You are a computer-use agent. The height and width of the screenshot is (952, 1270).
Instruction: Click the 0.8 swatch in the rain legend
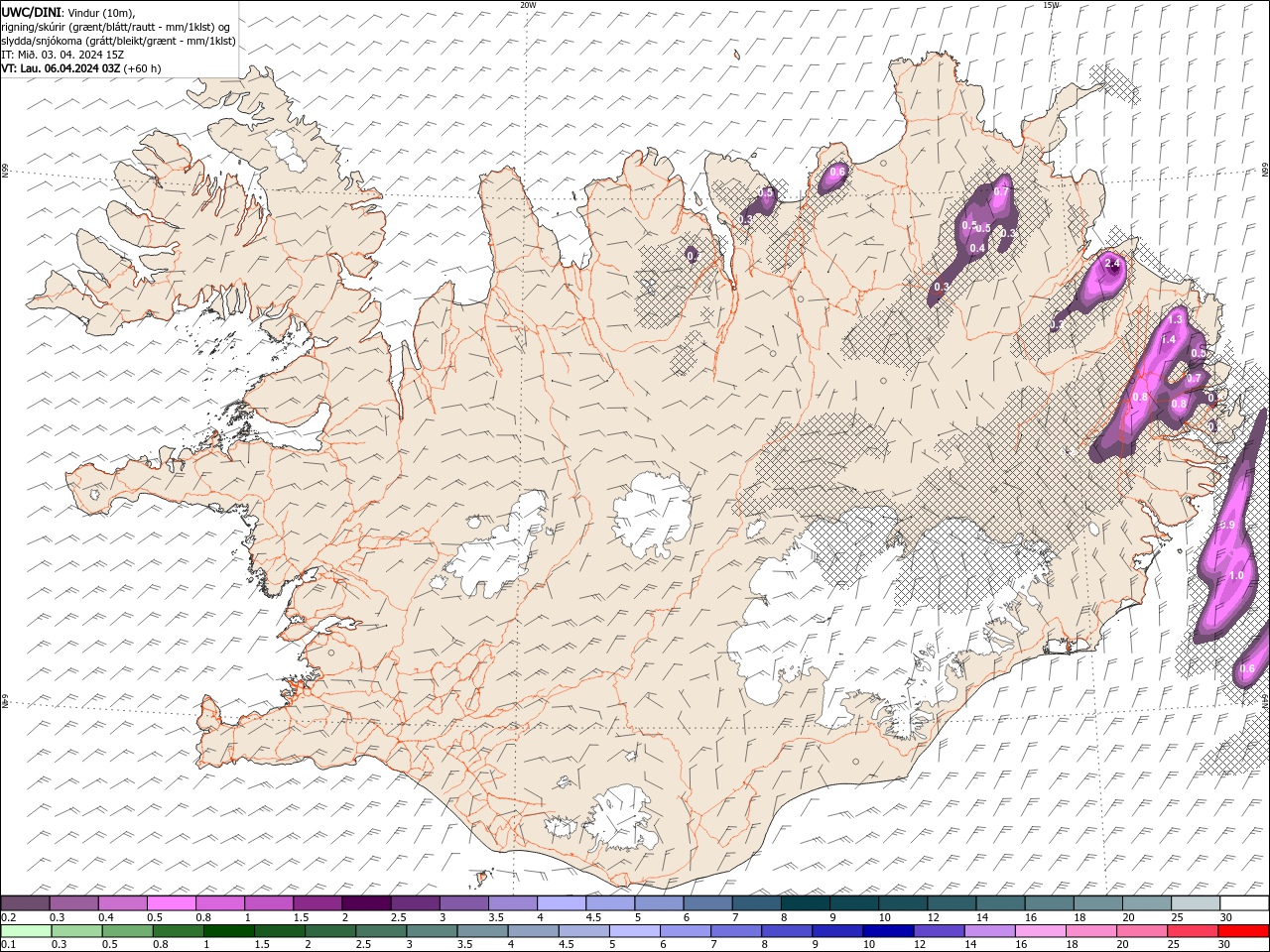(x=178, y=930)
